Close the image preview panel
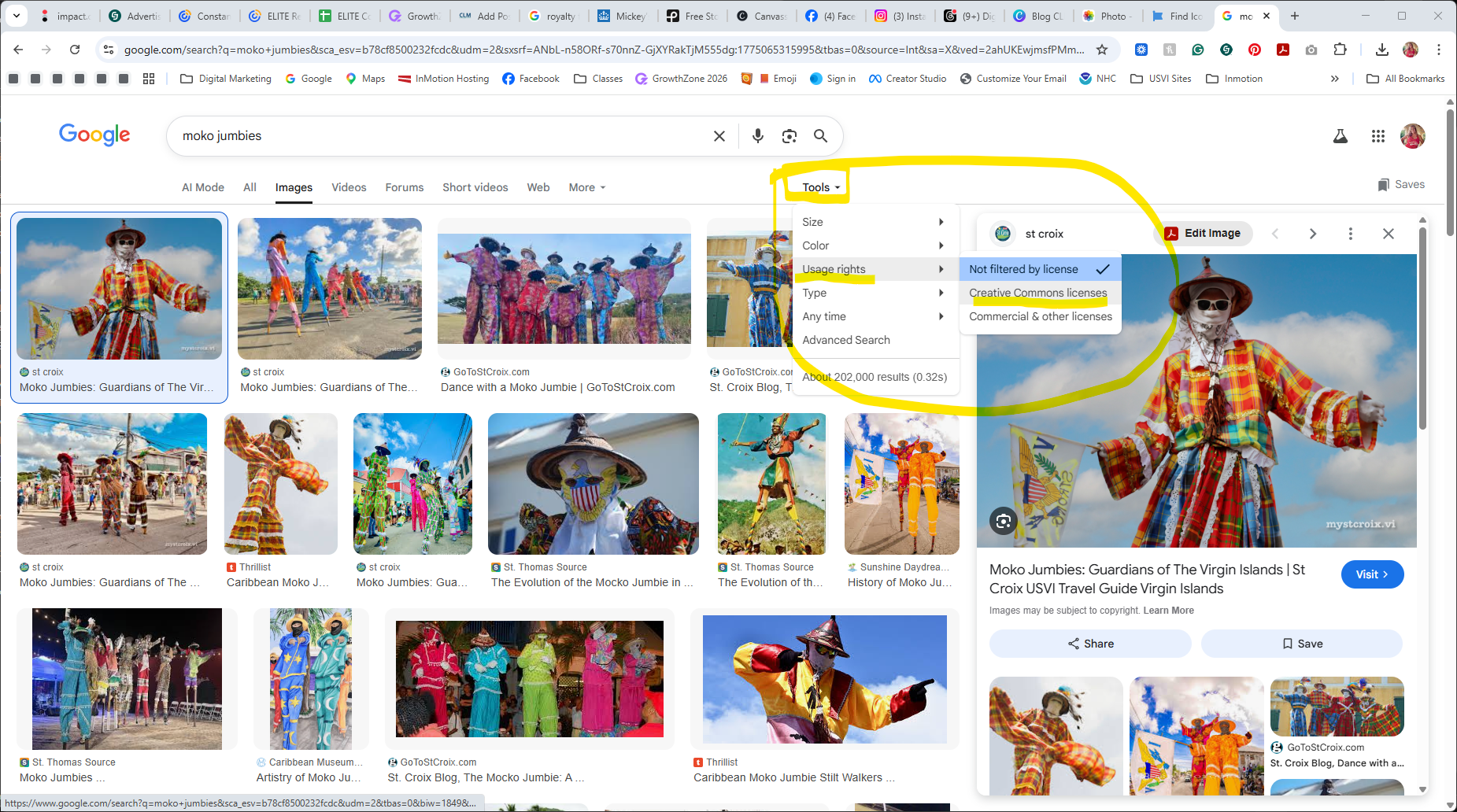Image resolution: width=1457 pixels, height=812 pixels. pos(1388,234)
